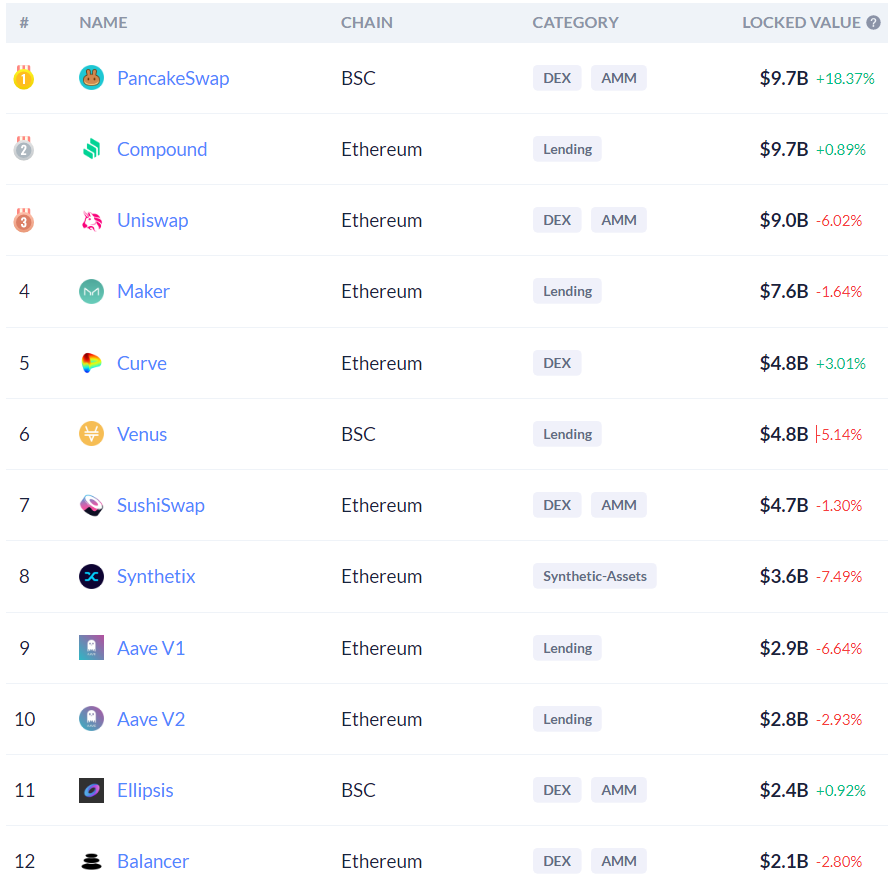Click the Compound logo icon
This screenshot has width=888, height=892.
coord(91,149)
